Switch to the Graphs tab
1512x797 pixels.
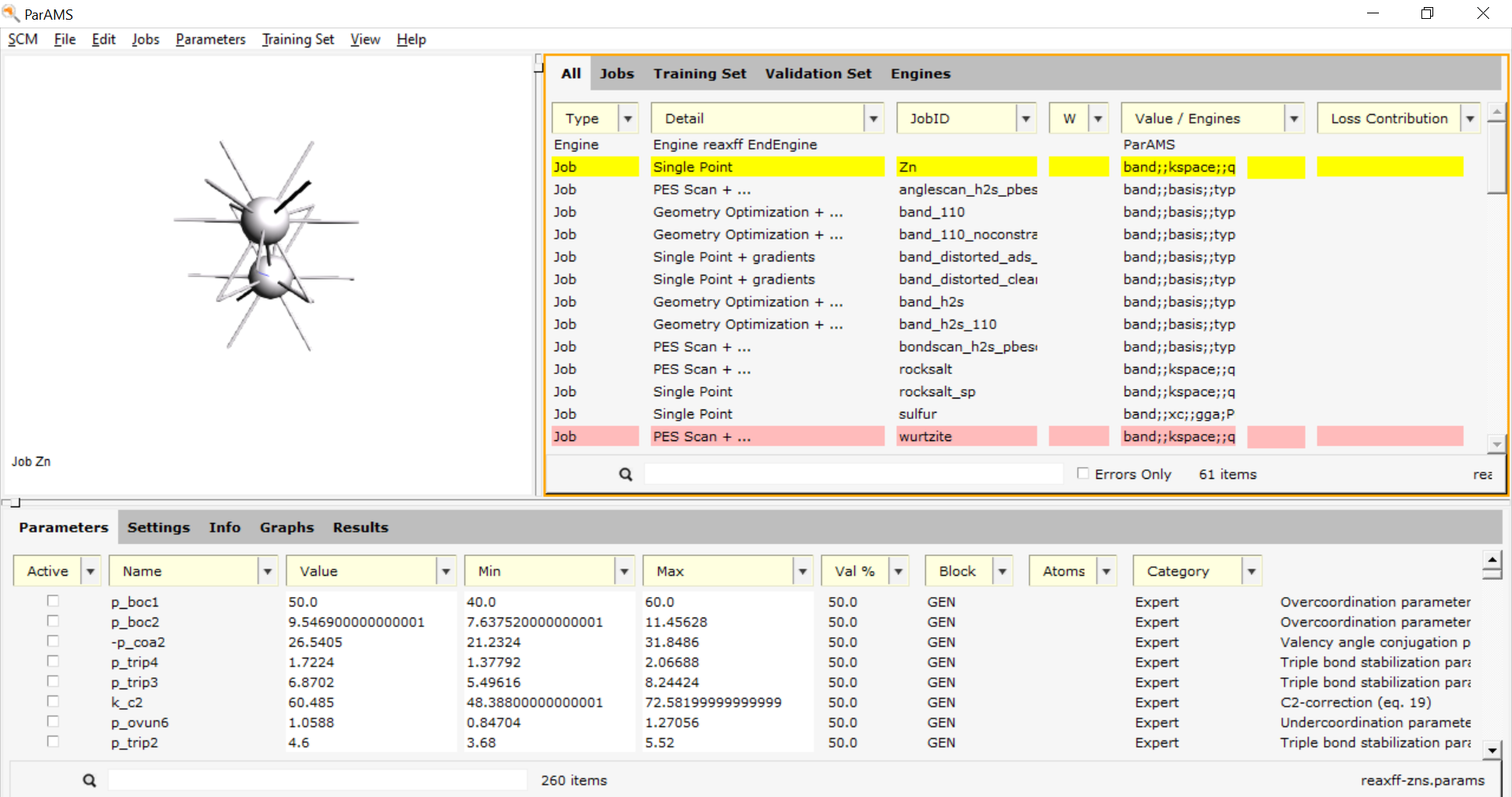287,528
